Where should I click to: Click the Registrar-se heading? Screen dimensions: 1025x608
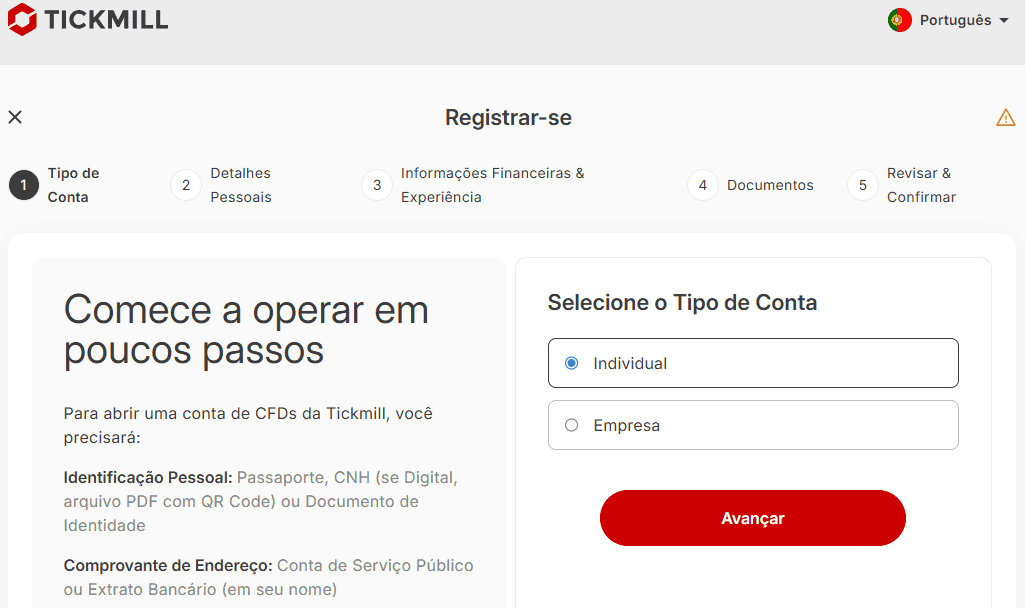coord(508,117)
